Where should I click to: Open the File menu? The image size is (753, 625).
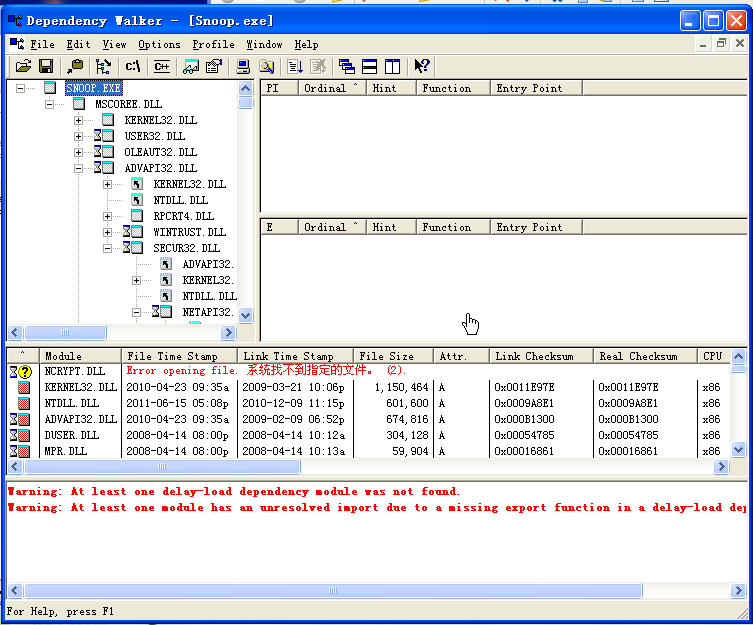[42, 44]
